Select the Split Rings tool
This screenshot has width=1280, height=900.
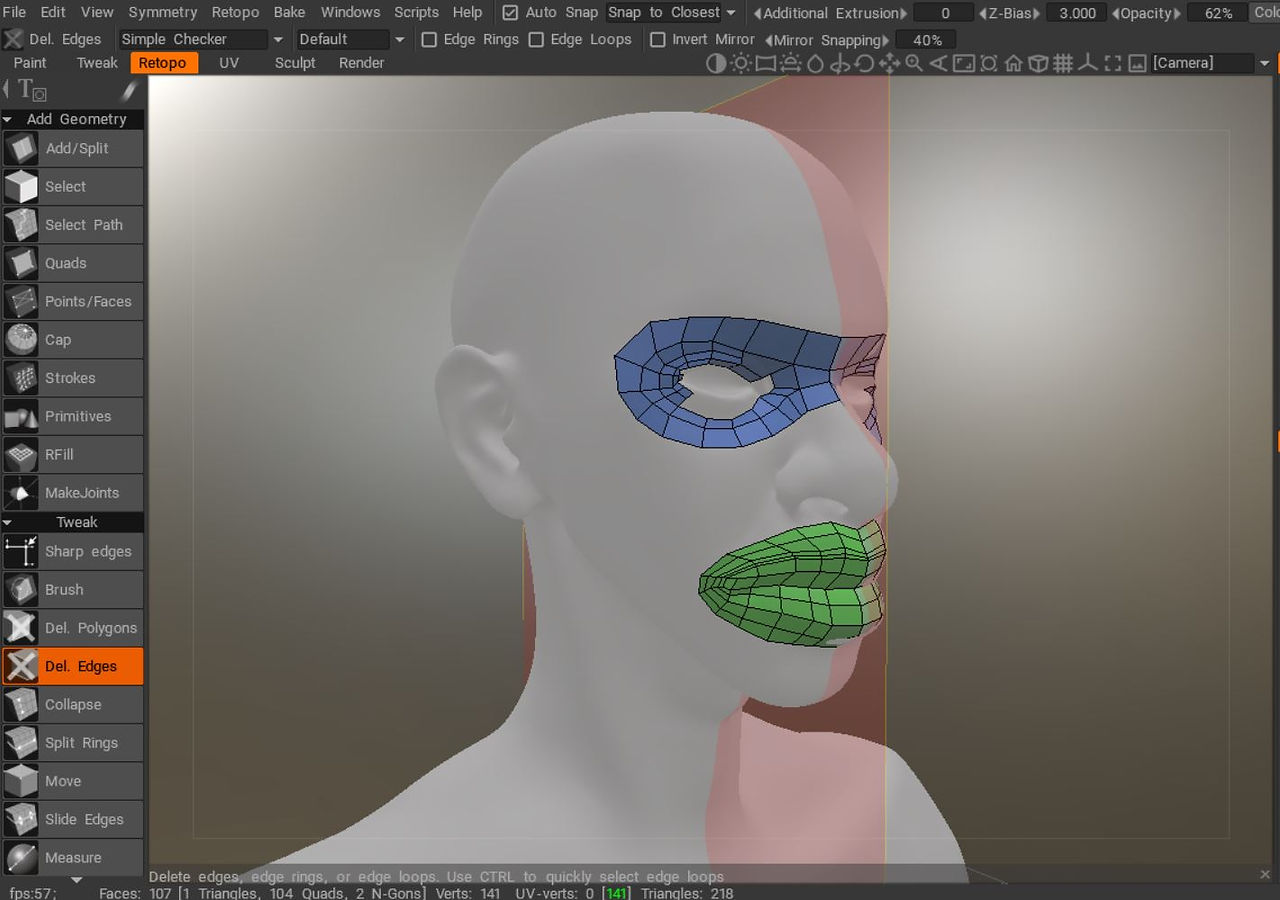coord(73,743)
